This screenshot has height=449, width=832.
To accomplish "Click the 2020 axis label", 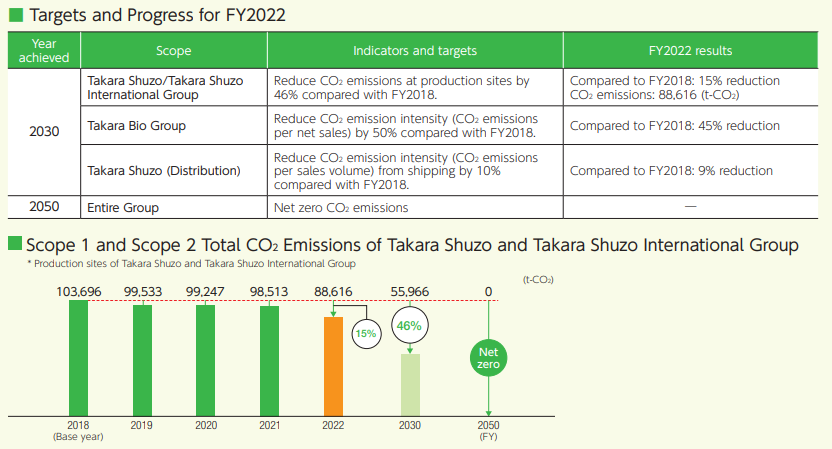I will pos(206,425).
